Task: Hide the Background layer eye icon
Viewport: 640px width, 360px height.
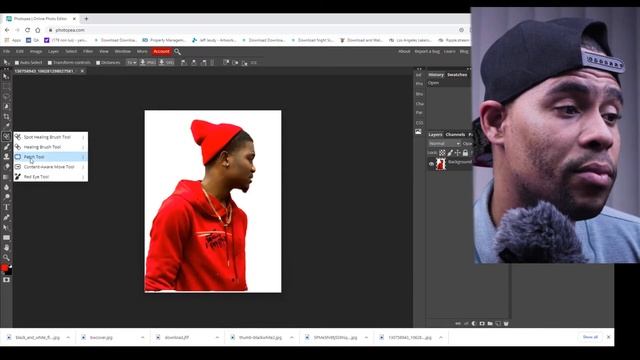Action: [x=431, y=164]
